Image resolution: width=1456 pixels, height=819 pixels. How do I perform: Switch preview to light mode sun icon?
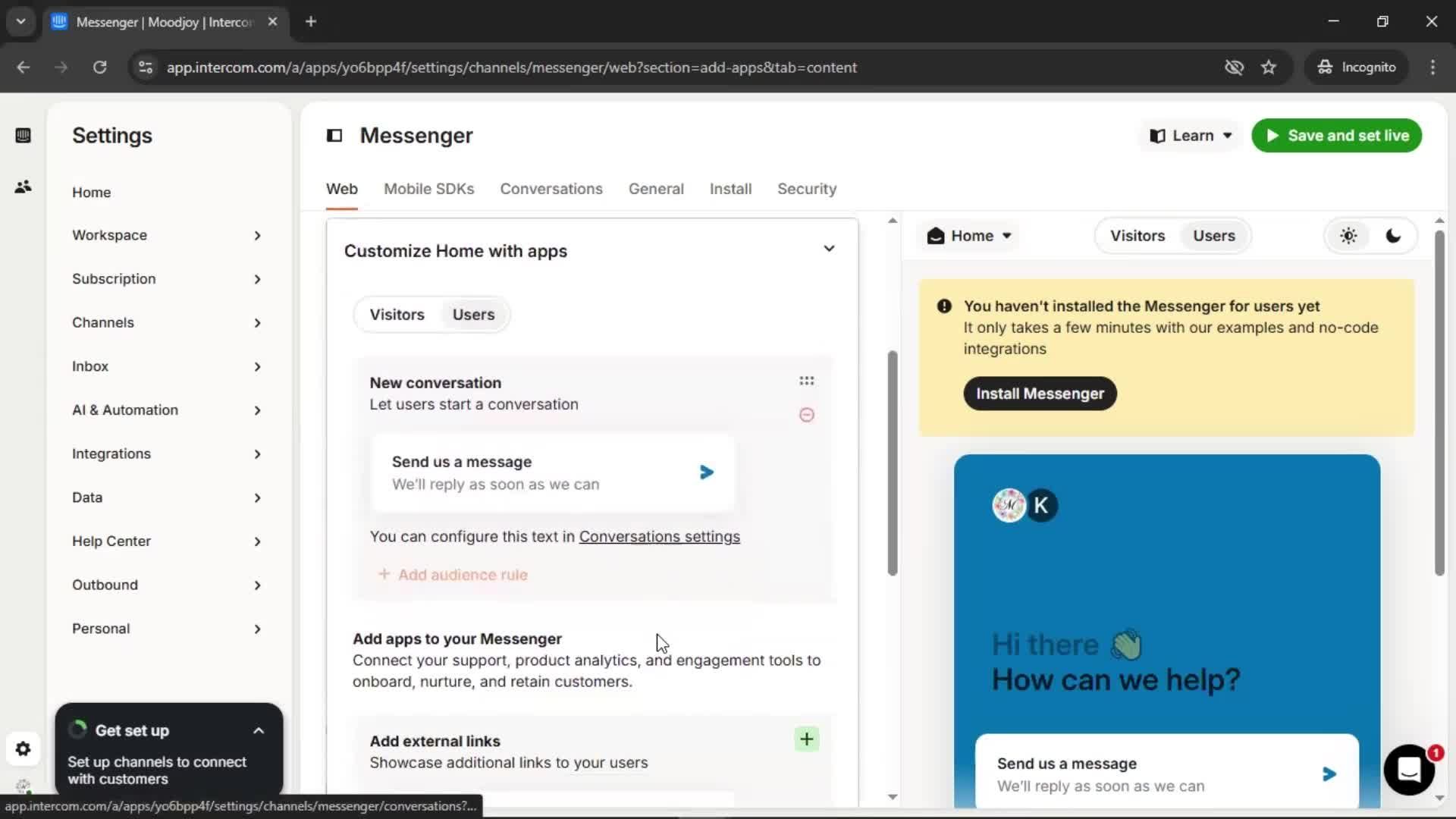[1348, 236]
